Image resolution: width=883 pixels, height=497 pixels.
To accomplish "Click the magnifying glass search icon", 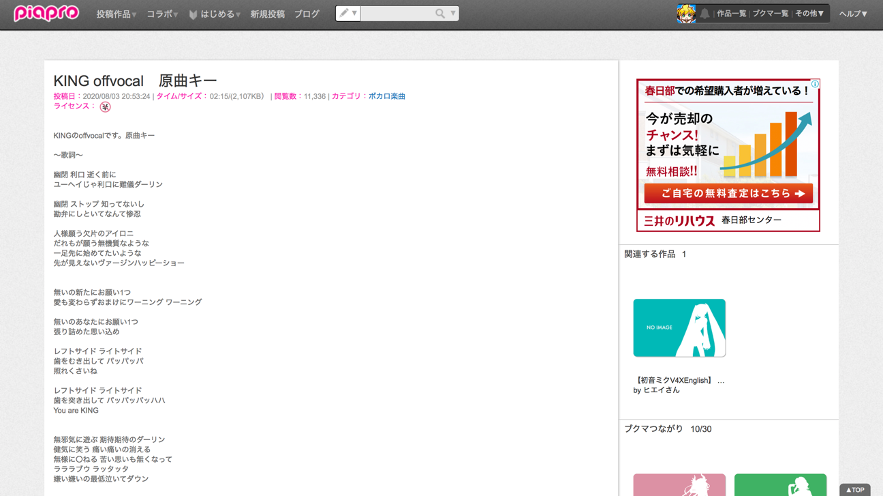I will pyautogui.click(x=440, y=14).
